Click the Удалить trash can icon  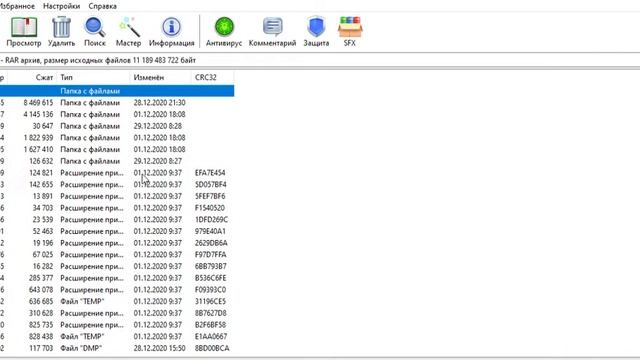coord(61,27)
